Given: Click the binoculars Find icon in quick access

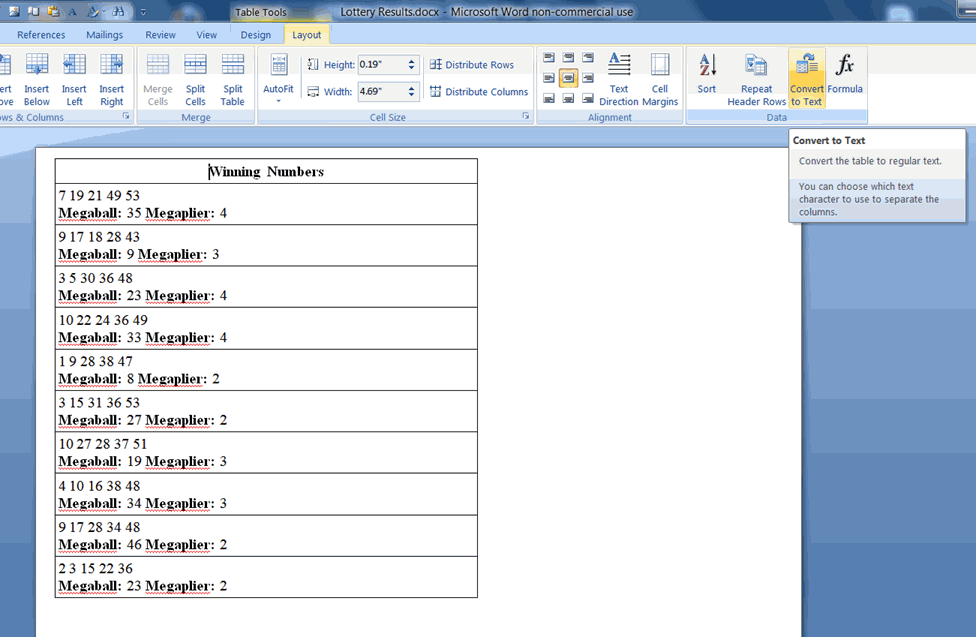Looking at the screenshot, I should pyautogui.click(x=119, y=11).
